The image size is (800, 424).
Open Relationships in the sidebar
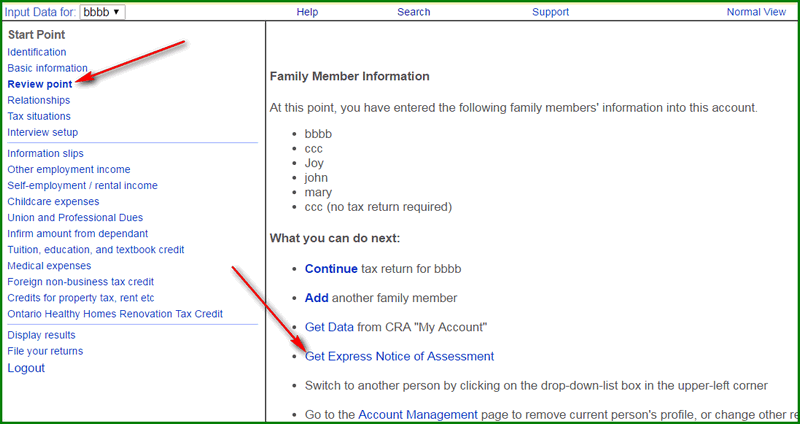39,100
